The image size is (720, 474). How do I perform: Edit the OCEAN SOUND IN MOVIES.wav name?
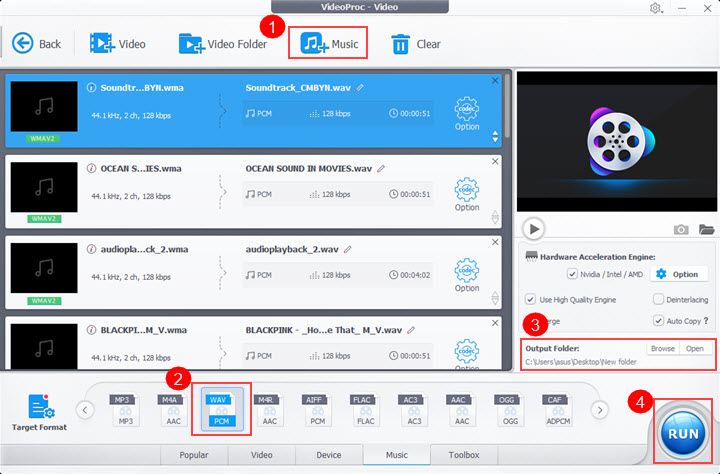pyautogui.click(x=381, y=169)
